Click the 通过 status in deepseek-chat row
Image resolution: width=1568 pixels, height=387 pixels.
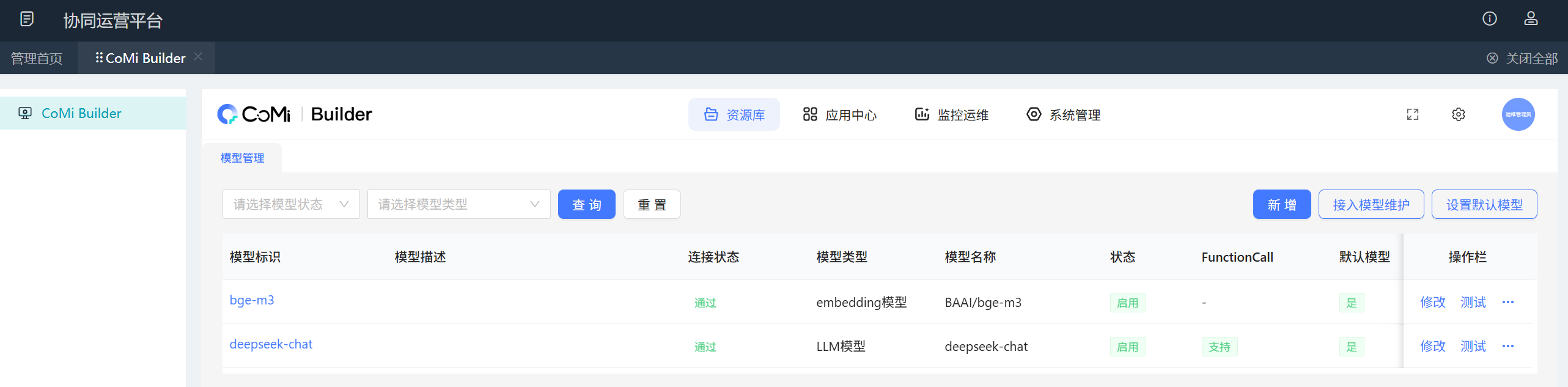point(705,347)
